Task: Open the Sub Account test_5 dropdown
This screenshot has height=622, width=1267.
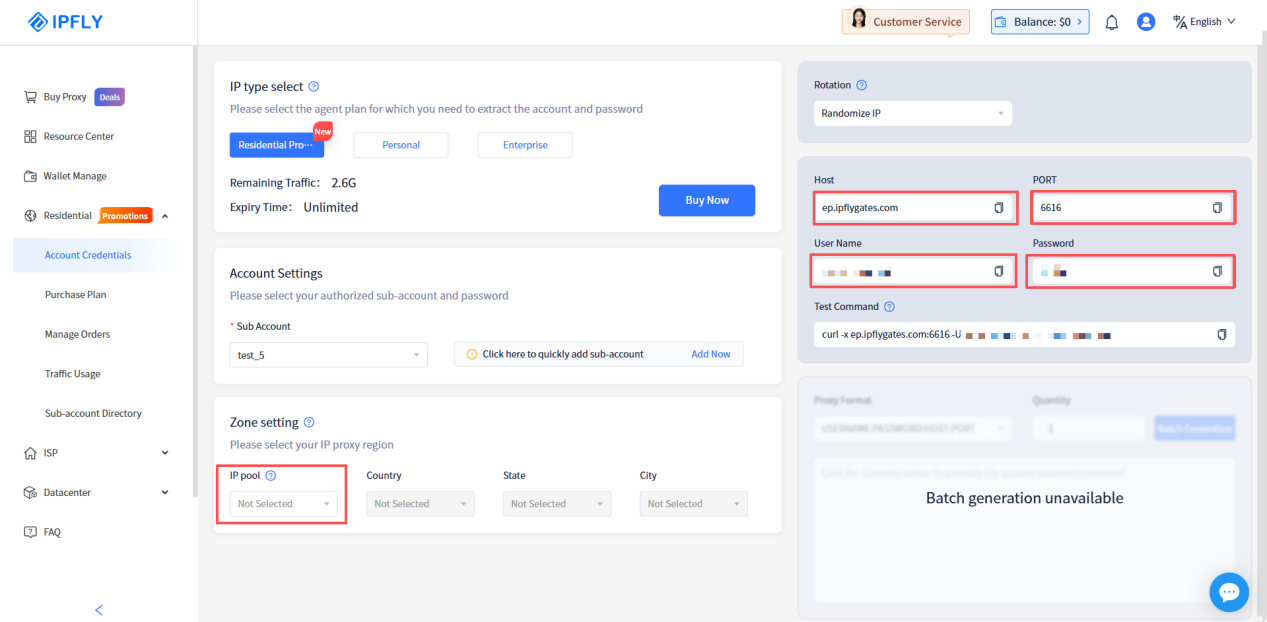Action: pyautogui.click(x=328, y=354)
